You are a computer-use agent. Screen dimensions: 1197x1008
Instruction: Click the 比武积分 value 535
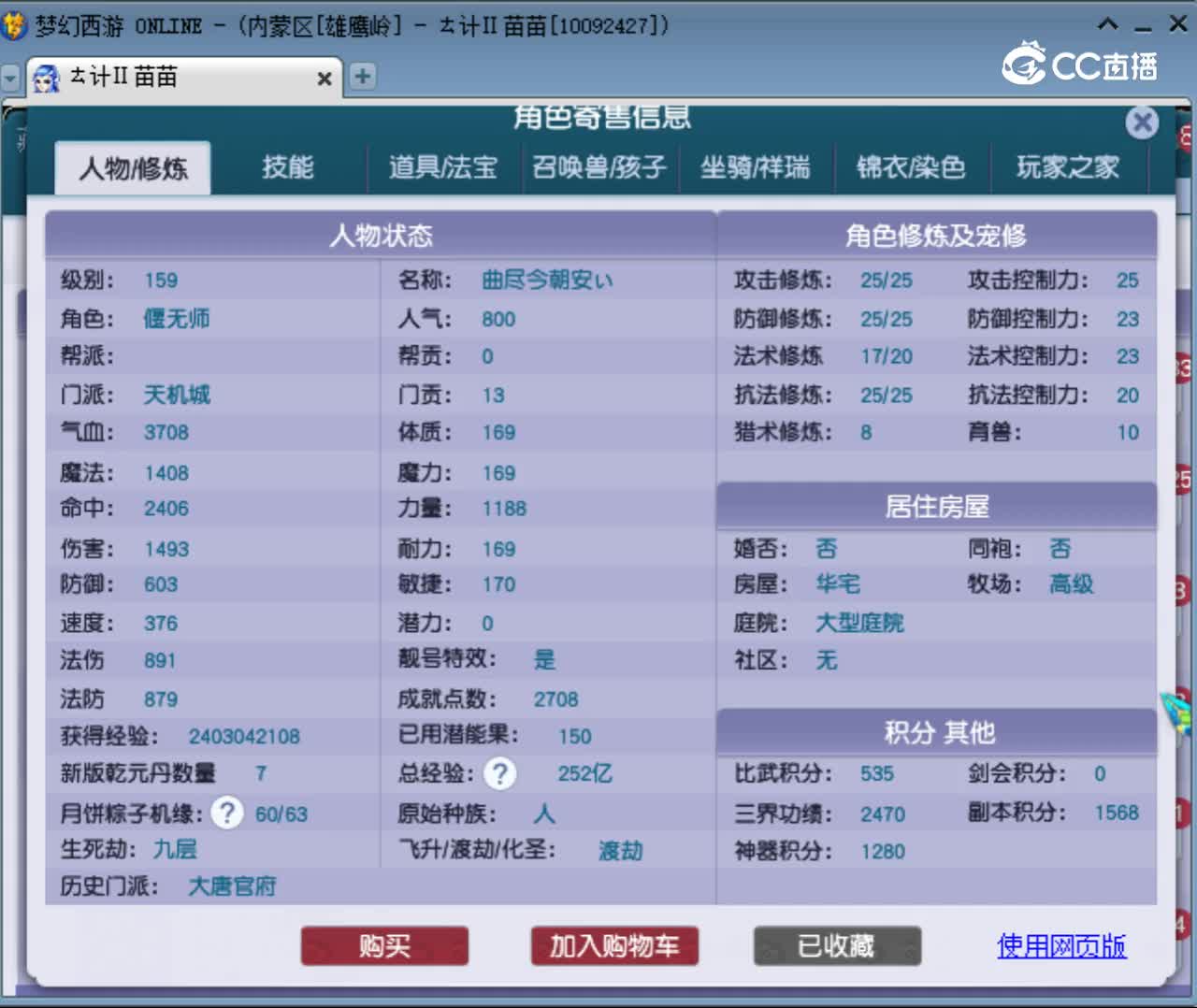point(877,774)
